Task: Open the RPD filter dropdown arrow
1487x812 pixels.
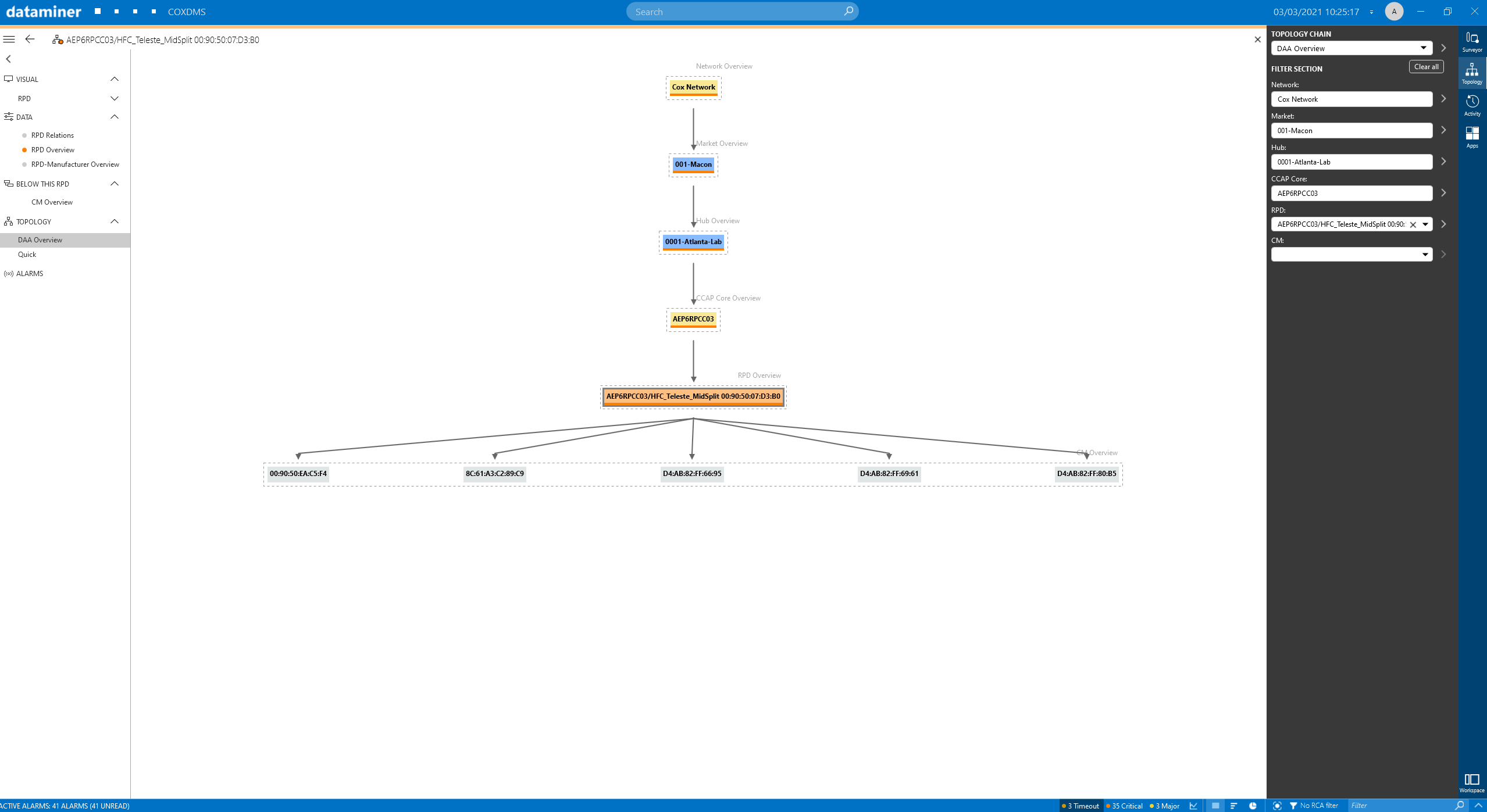Action: pos(1425,224)
